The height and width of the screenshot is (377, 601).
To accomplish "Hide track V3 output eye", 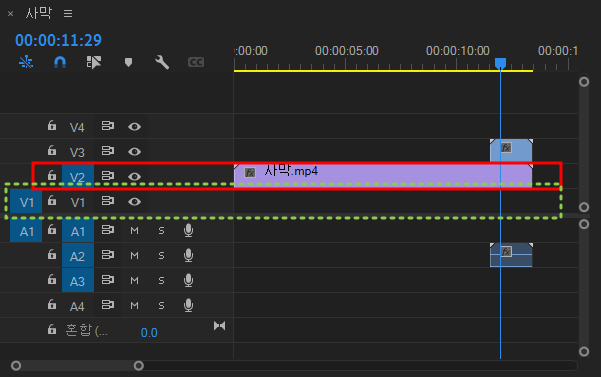I will (134, 152).
